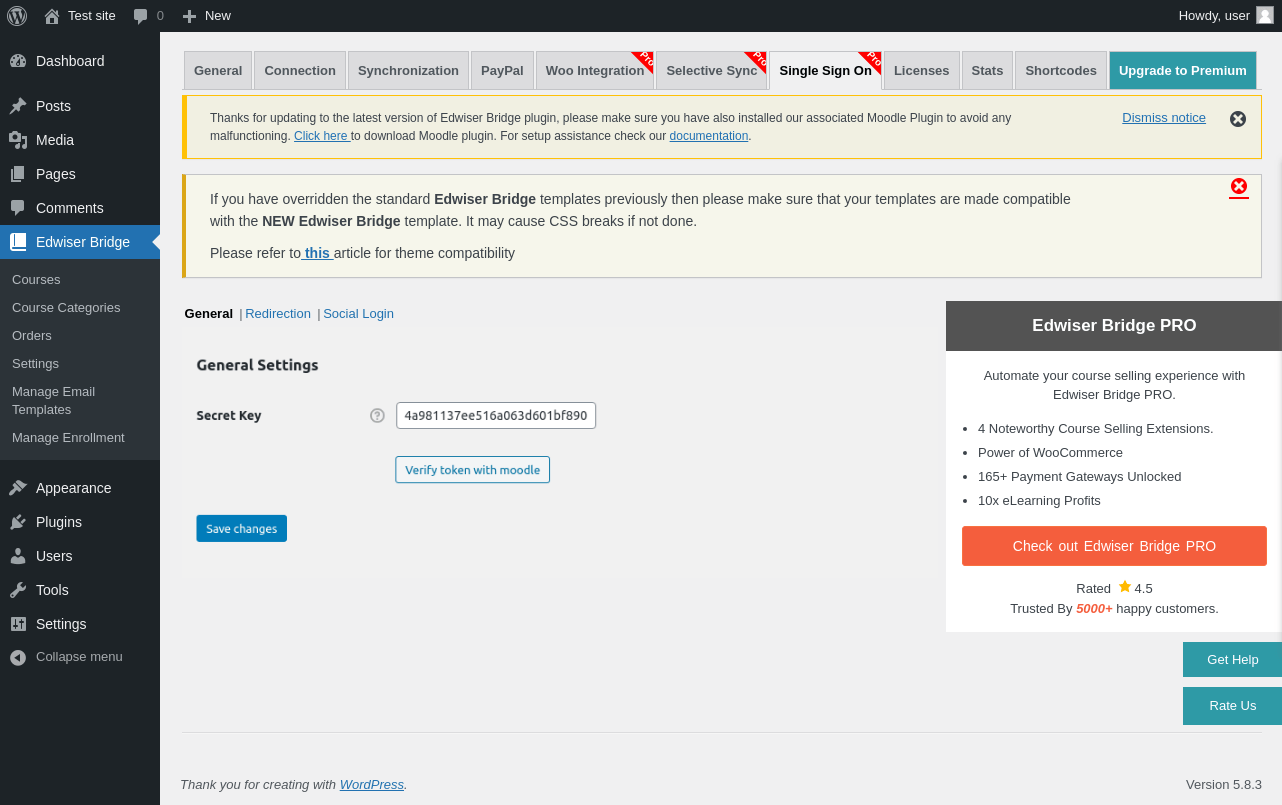Viewport: 1282px width, 805px height.
Task: Go to the Redirection sub-section
Action: pyautogui.click(x=278, y=313)
